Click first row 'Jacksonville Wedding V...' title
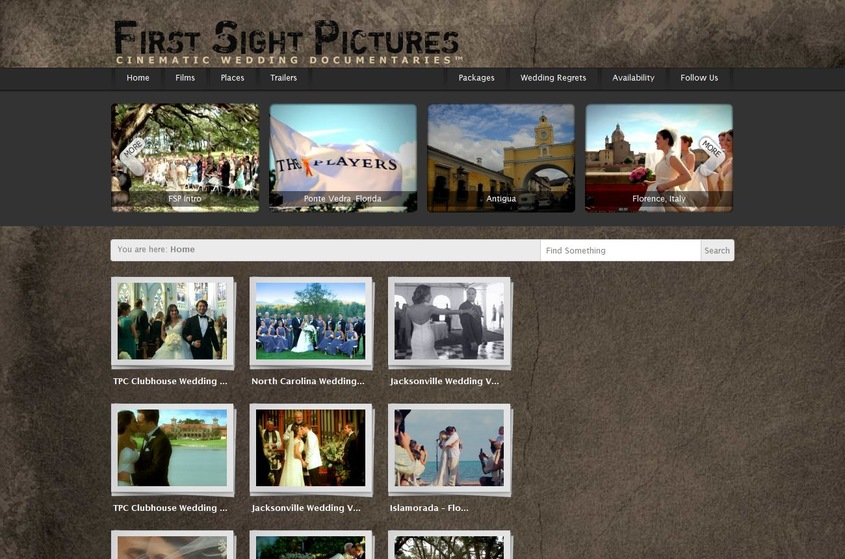The image size is (845, 559). coord(445,381)
